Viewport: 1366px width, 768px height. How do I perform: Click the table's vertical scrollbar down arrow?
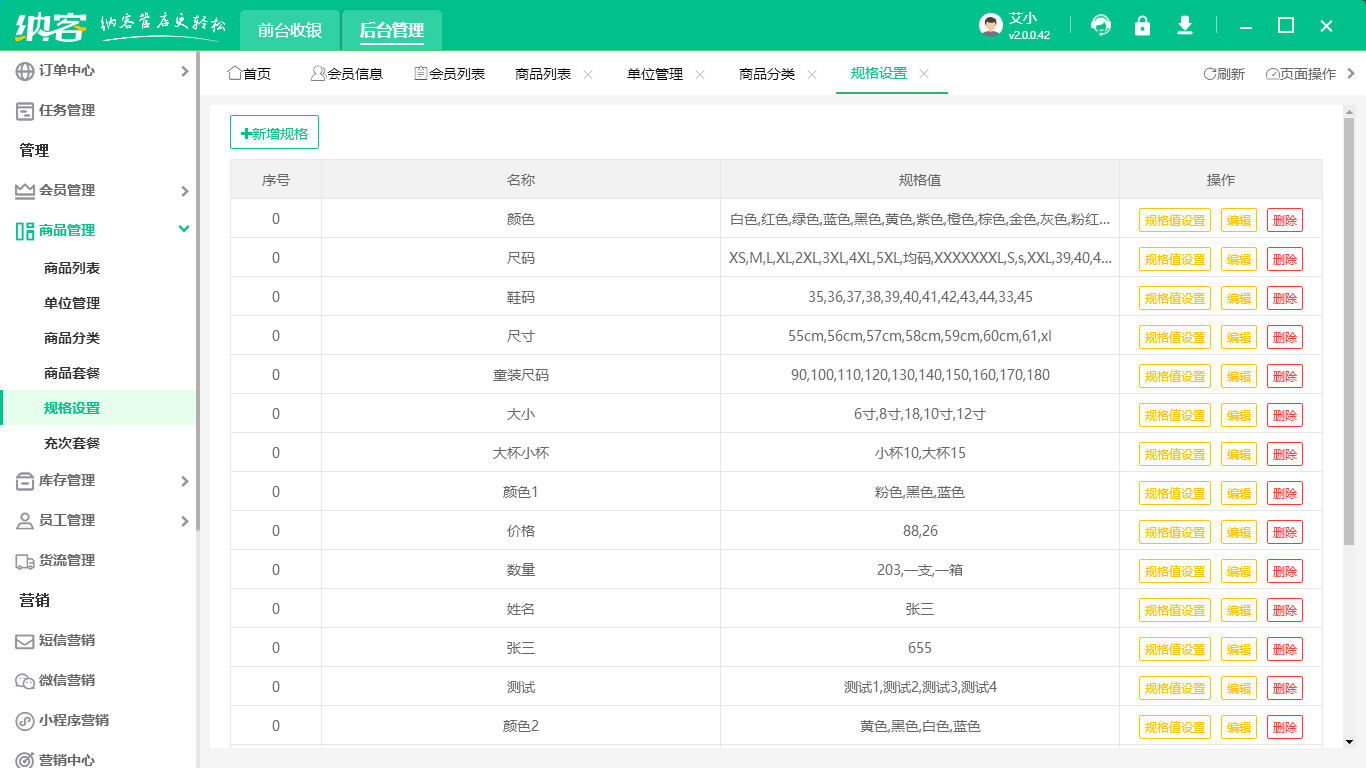1348,741
